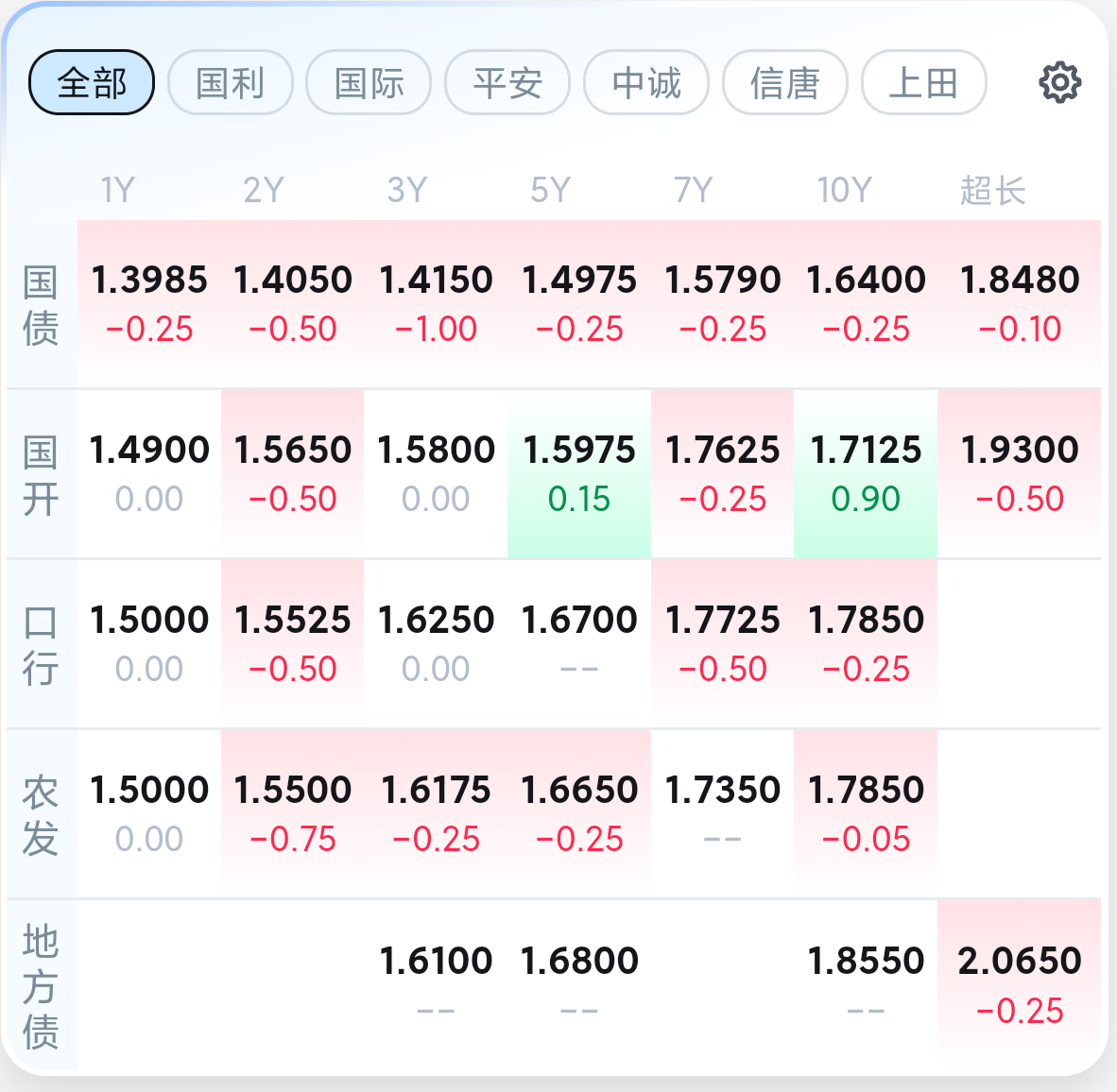Open the 国开 5Y green cell 1.5975
This screenshot has width=1117, height=1092.
tap(579, 472)
